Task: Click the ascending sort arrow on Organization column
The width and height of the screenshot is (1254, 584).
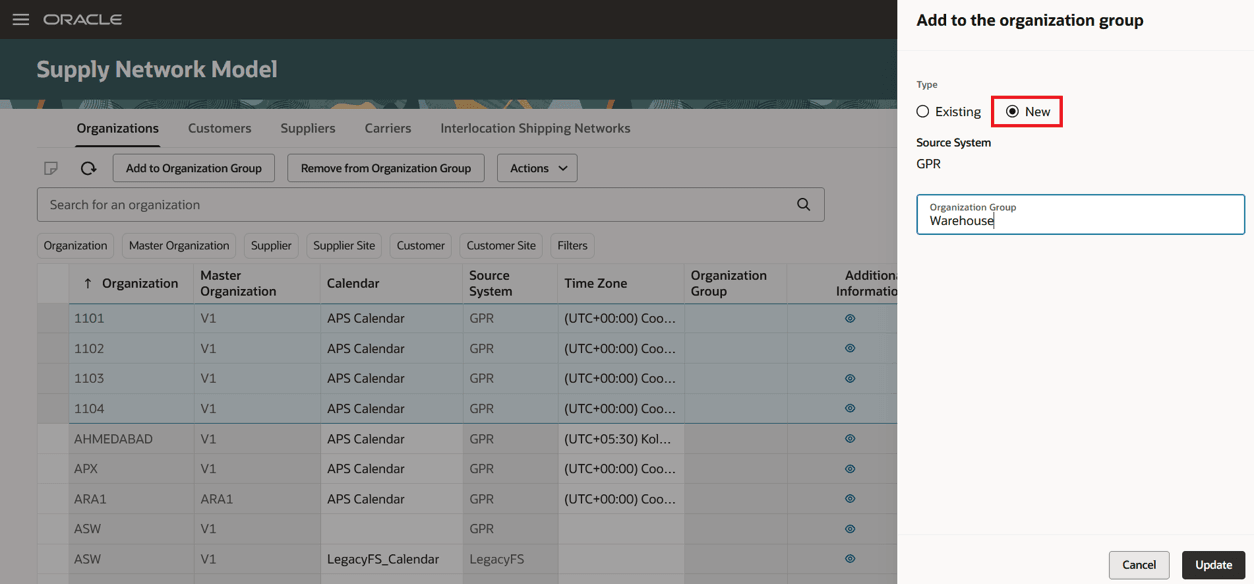Action: click(x=89, y=282)
